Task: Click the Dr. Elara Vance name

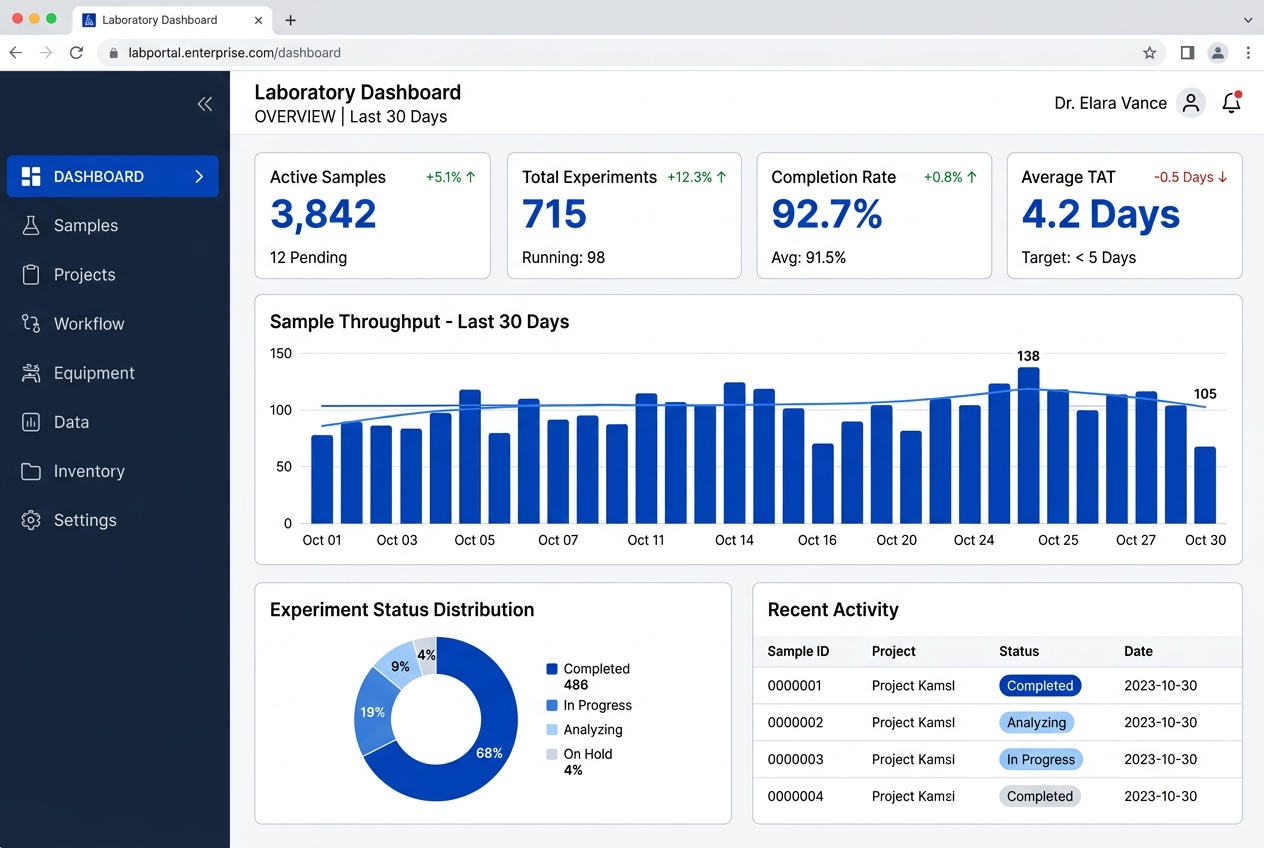Action: [x=1111, y=103]
